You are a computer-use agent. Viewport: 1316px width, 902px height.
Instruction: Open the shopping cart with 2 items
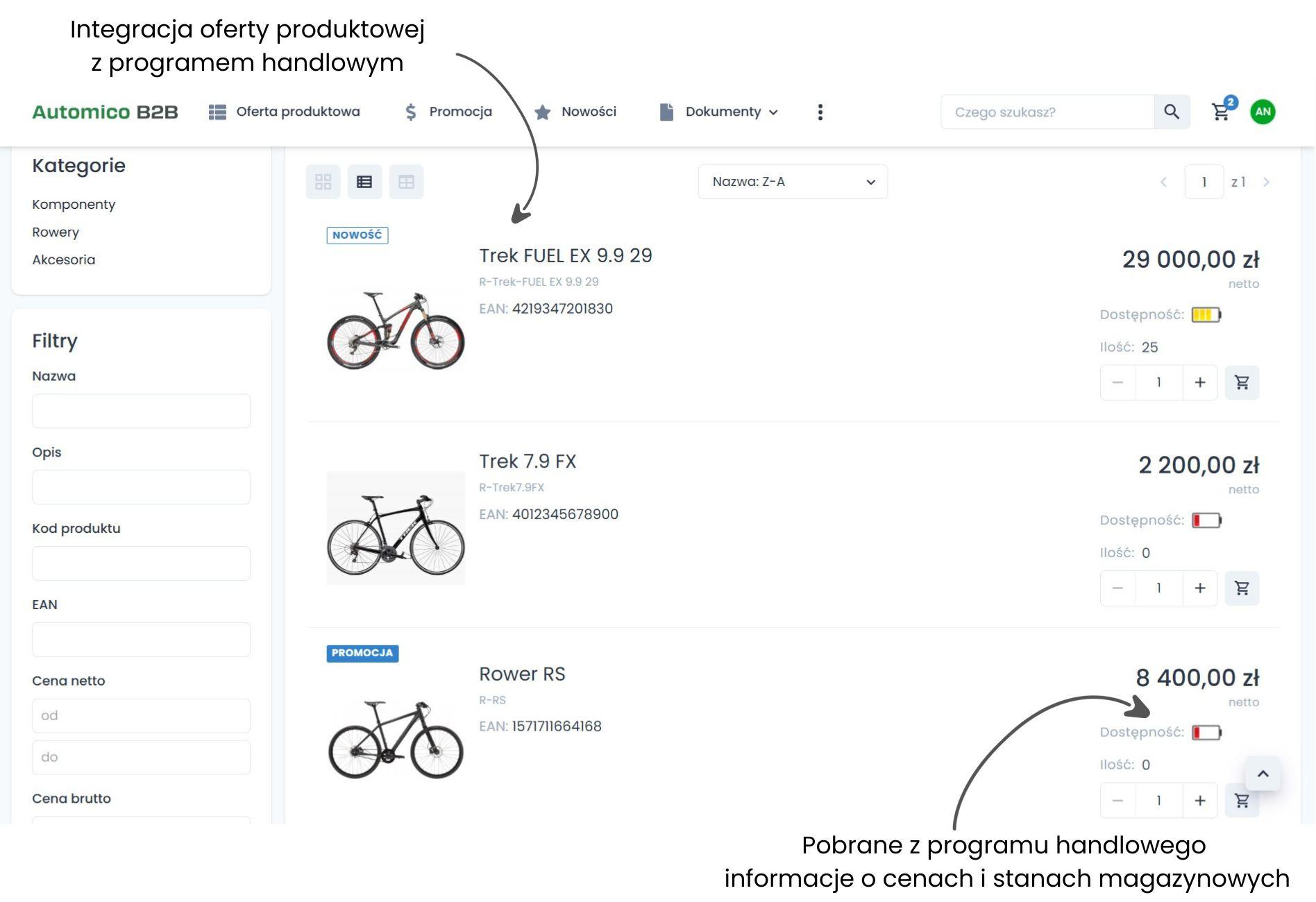coord(1222,112)
